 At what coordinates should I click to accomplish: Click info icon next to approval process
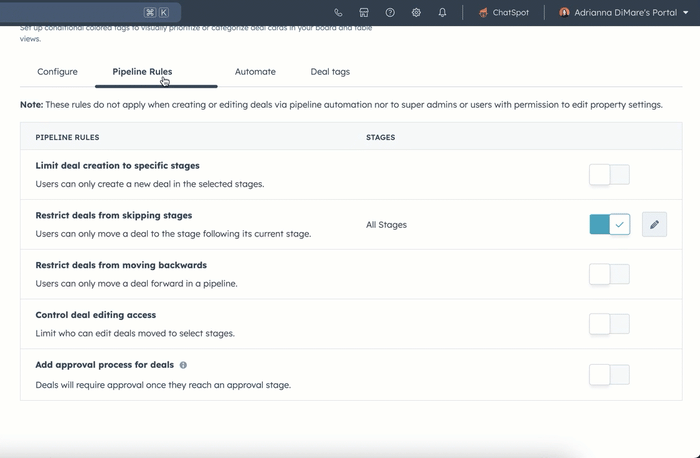tap(183, 365)
